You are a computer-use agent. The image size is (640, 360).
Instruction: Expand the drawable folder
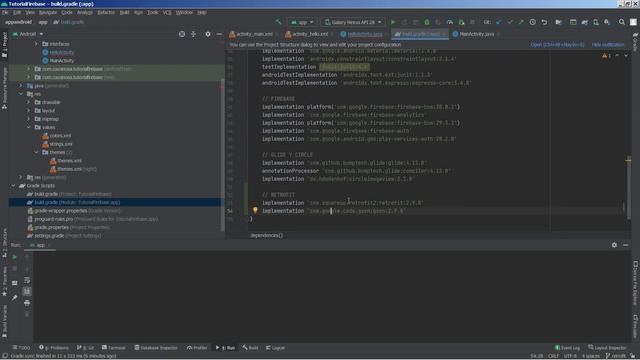29,102
